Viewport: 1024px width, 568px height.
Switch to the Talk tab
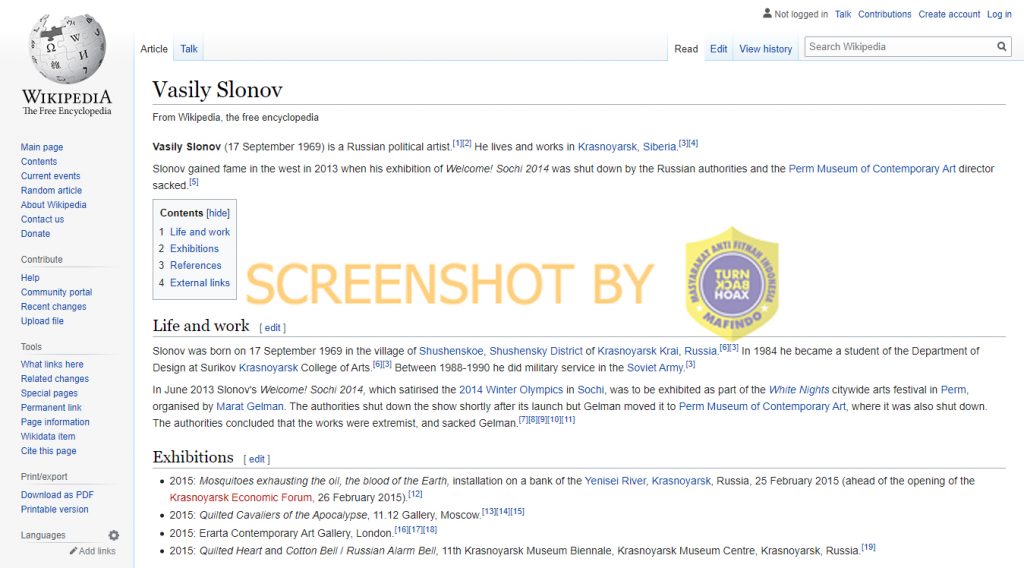189,49
